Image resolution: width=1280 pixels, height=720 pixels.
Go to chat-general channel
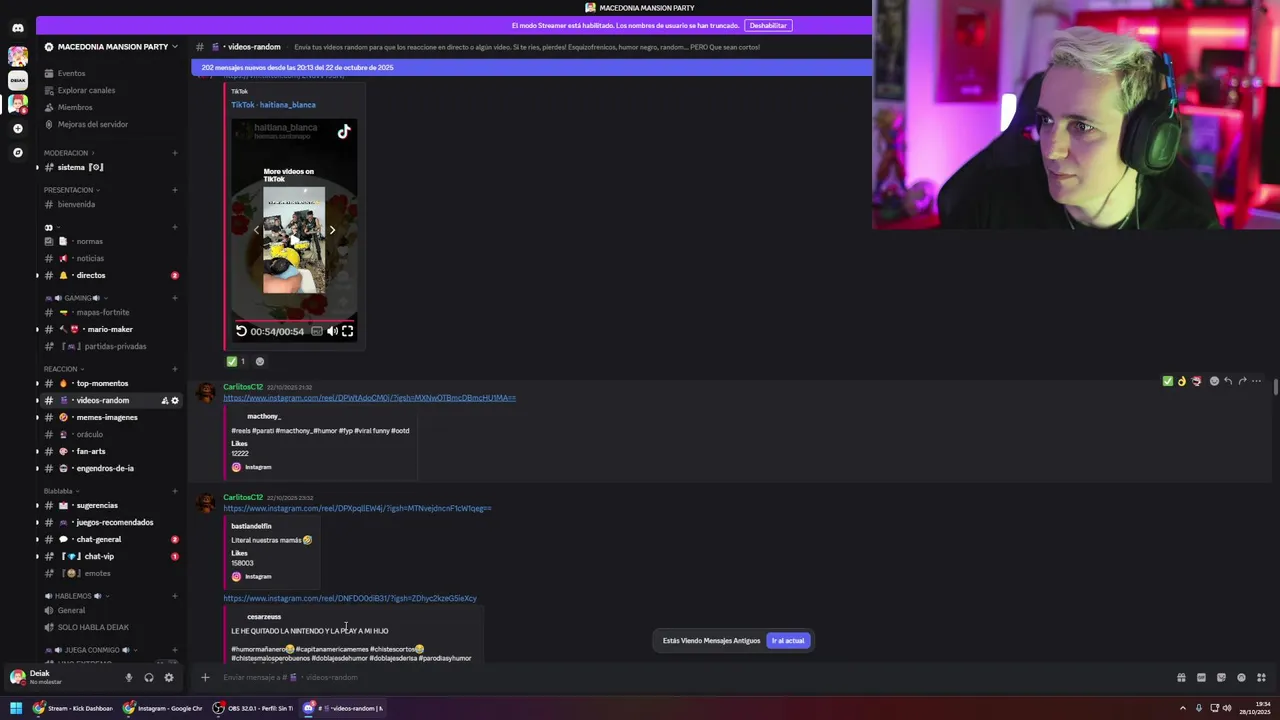pos(98,539)
